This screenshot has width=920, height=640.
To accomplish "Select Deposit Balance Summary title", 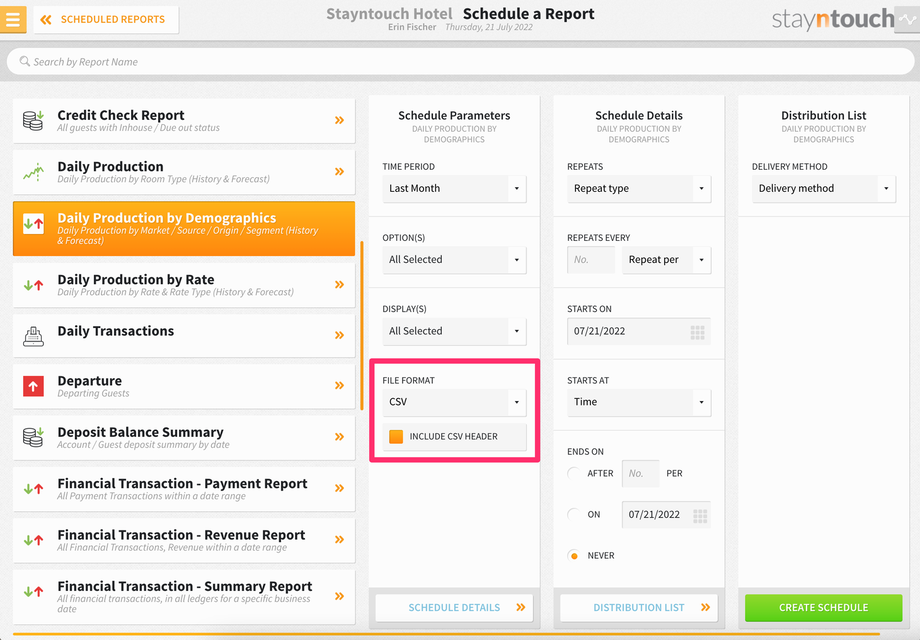I will pos(140,432).
